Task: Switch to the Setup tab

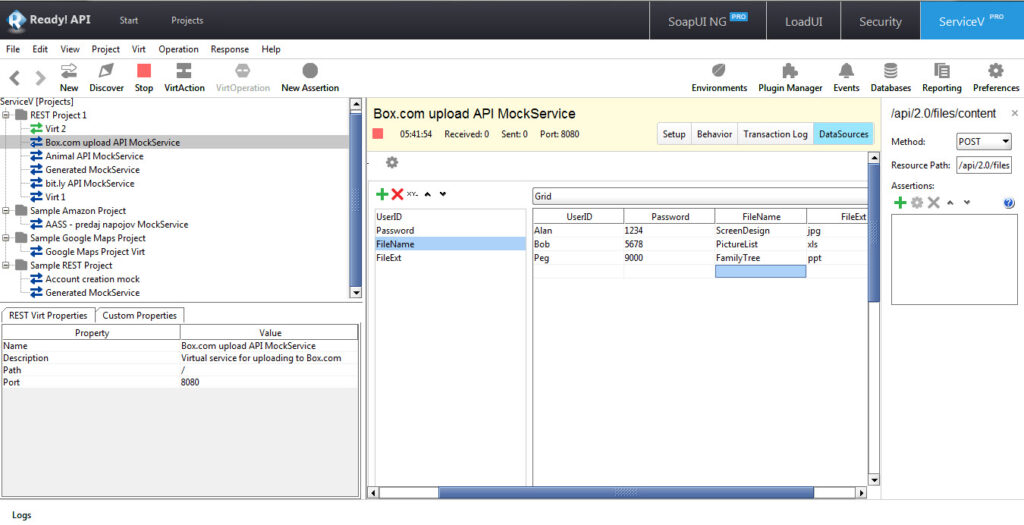Action: pyautogui.click(x=674, y=134)
